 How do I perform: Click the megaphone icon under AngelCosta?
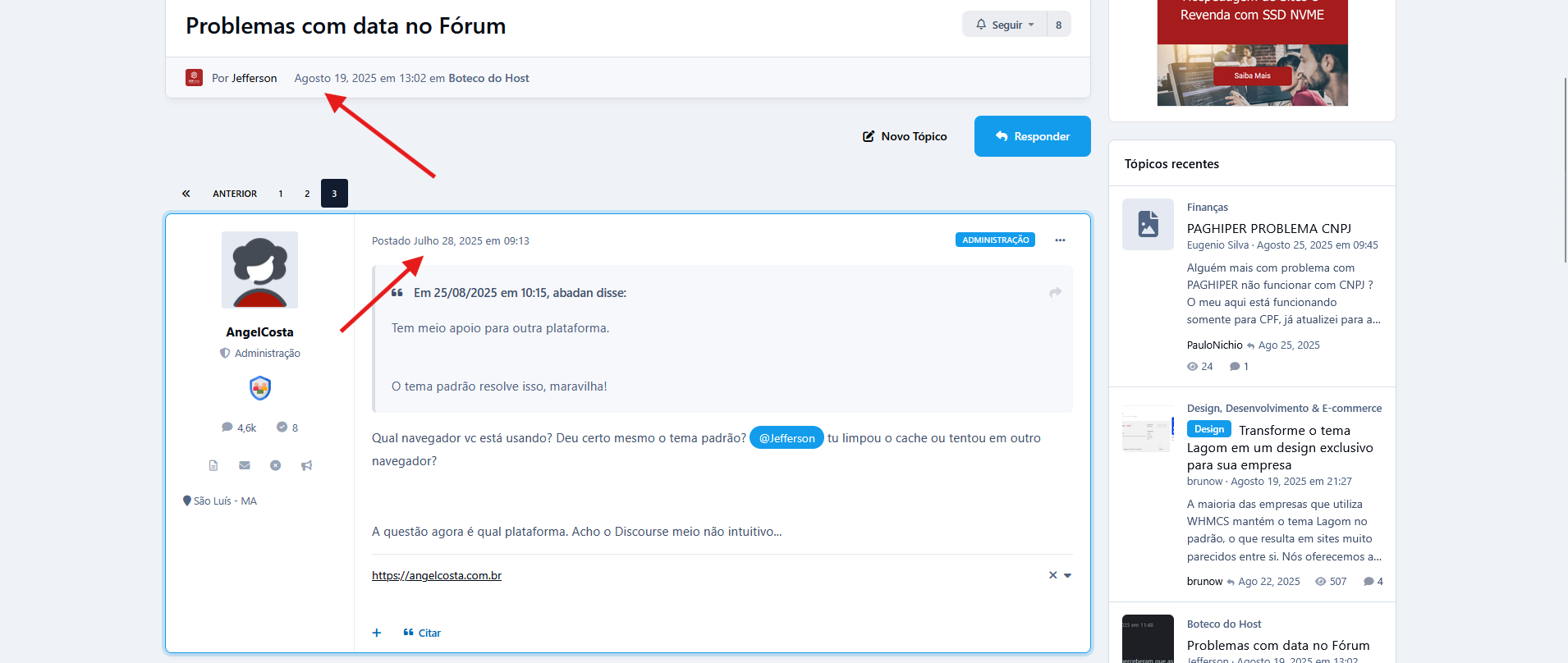pos(306,465)
